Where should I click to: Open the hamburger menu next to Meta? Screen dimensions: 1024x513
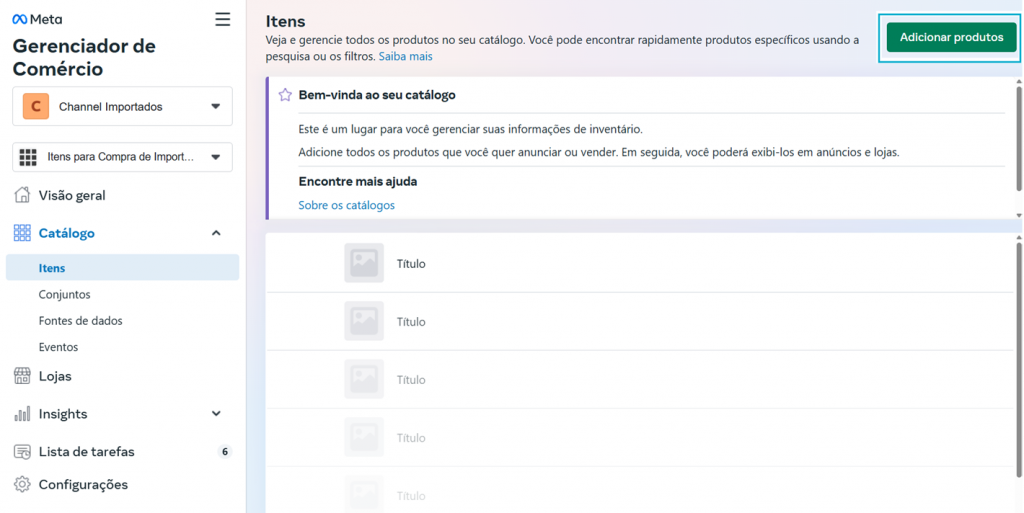point(223,20)
